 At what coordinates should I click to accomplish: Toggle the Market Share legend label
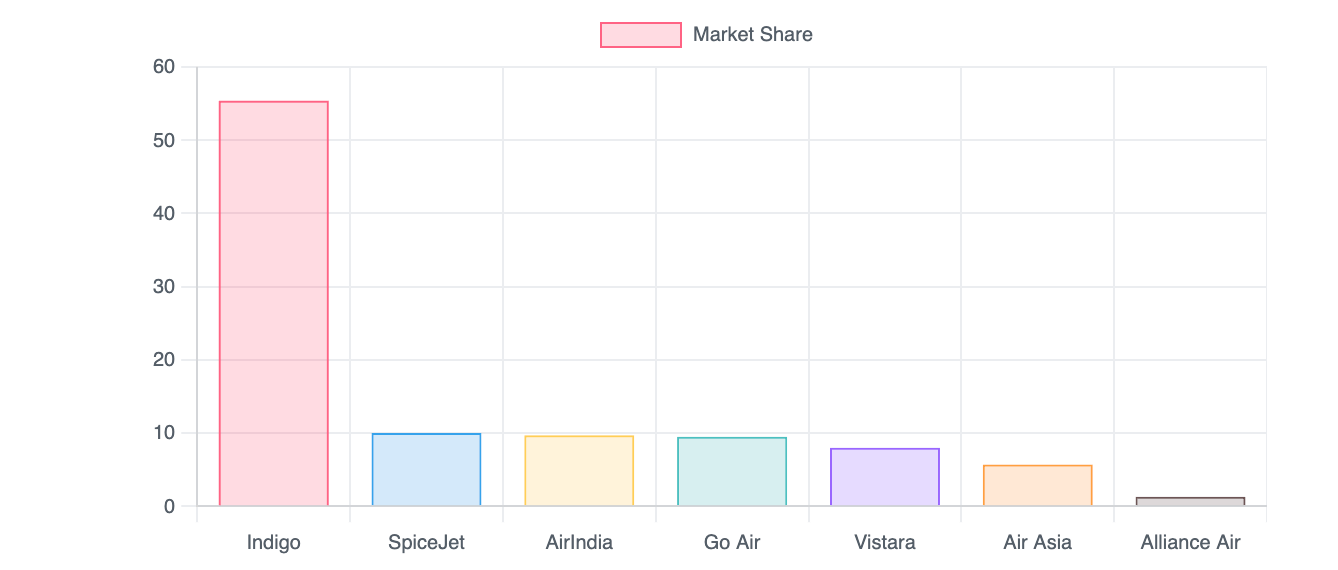click(752, 35)
